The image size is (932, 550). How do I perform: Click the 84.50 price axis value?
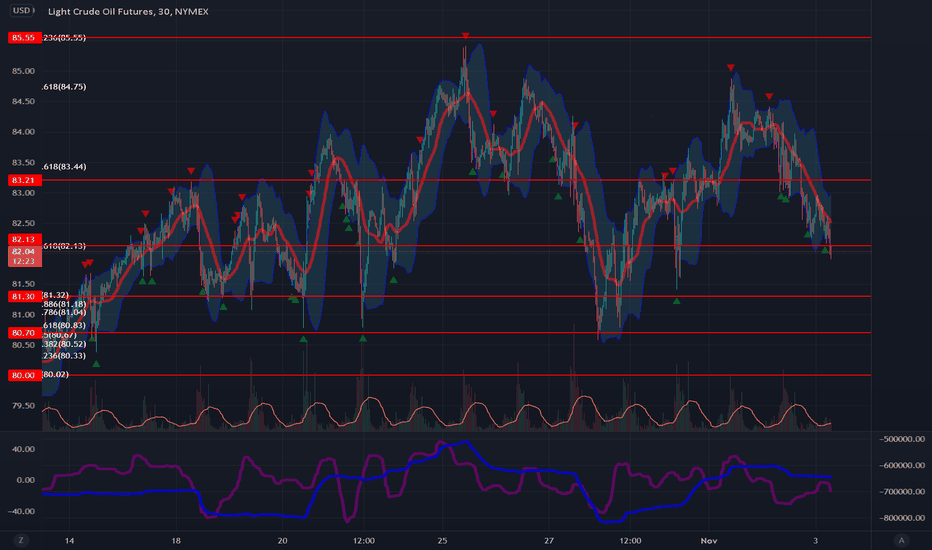tap(23, 101)
